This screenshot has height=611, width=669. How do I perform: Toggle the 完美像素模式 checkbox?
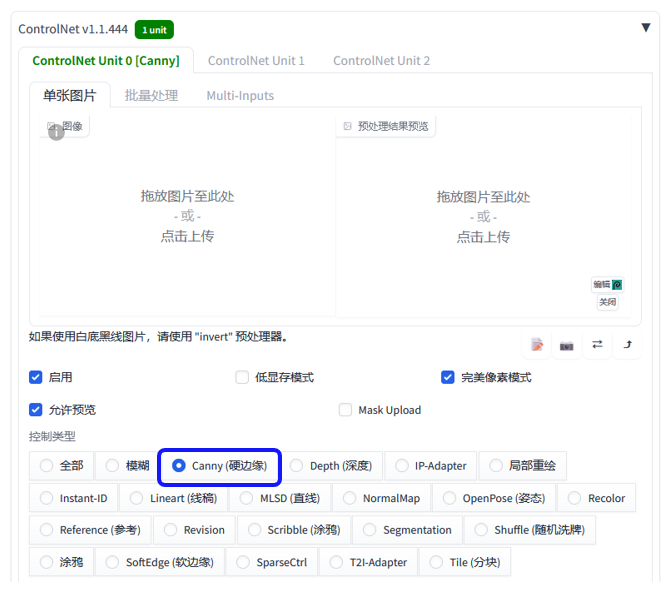[x=448, y=377]
